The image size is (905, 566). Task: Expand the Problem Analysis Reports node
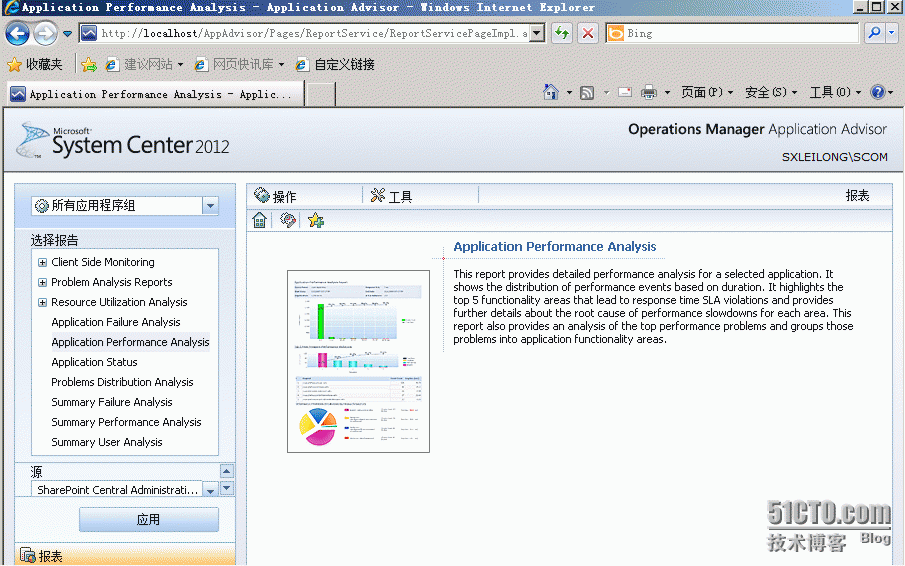[x=42, y=283]
